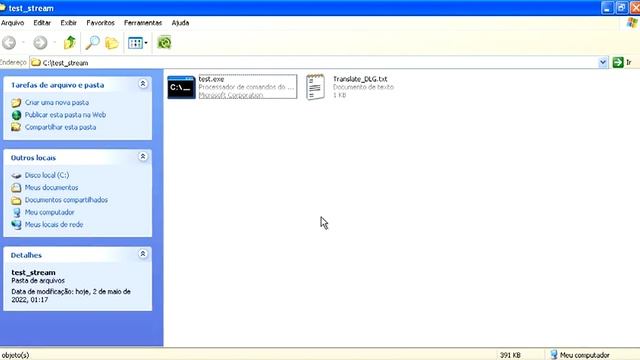Image resolution: width=640 pixels, height=360 pixels.
Task: Click the green Ir go arrow
Action: (618, 62)
